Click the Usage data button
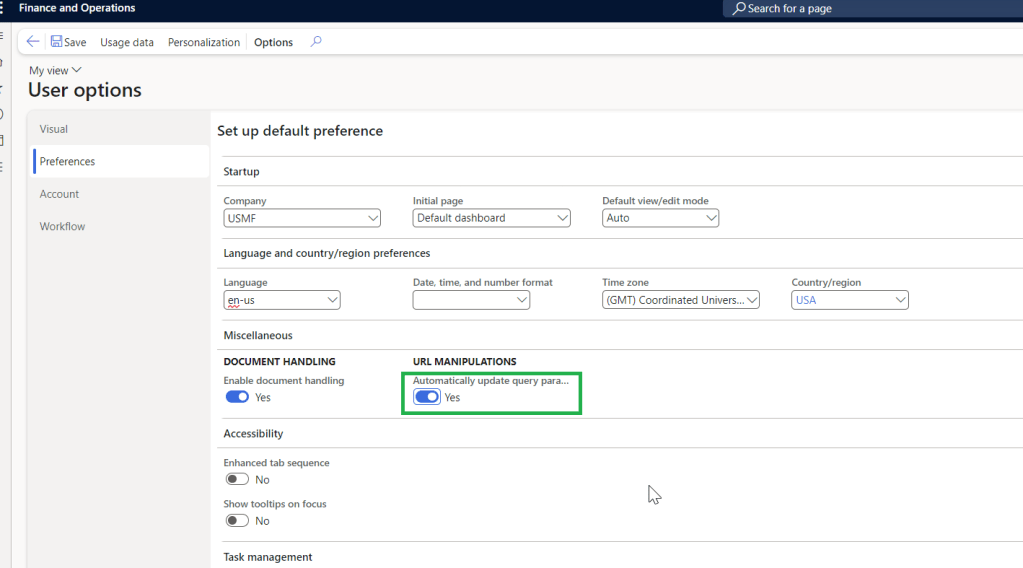The height and width of the screenshot is (568, 1023). (x=127, y=42)
